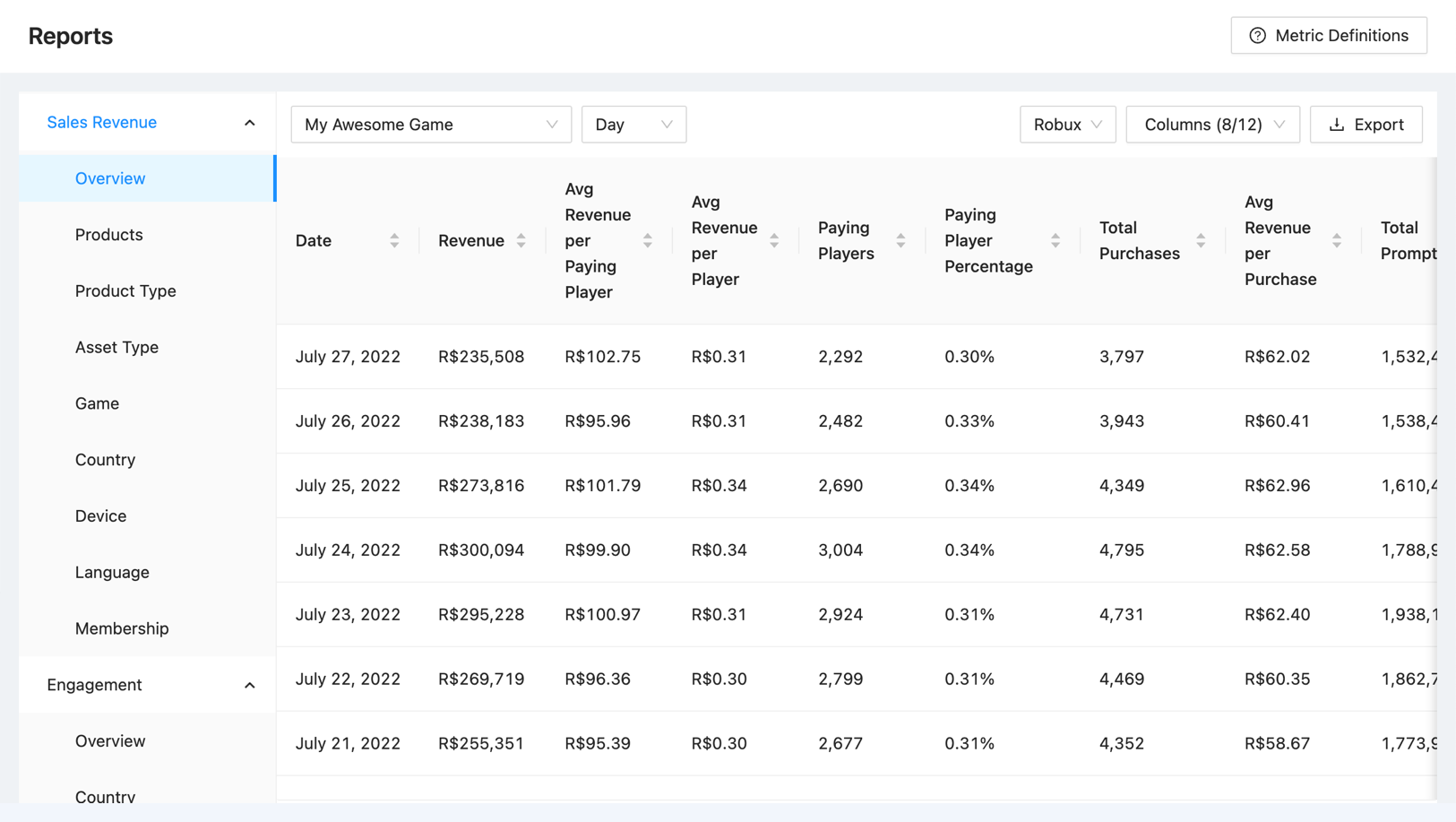Sort by Paying Players column
Viewport: 1456px width, 822px height.
pos(900,240)
